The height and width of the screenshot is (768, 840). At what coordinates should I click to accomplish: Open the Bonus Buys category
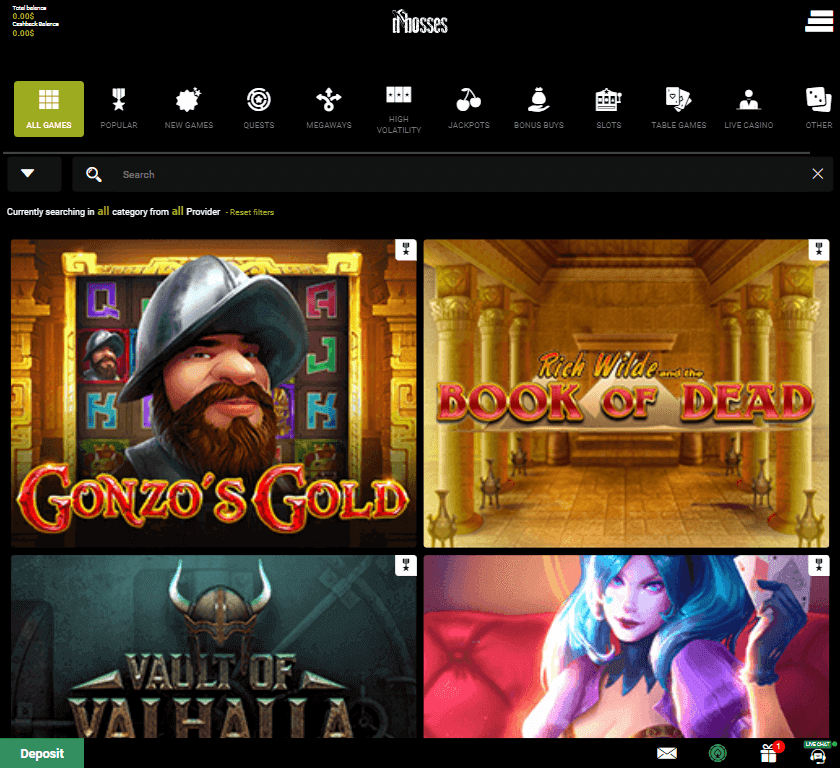(539, 109)
